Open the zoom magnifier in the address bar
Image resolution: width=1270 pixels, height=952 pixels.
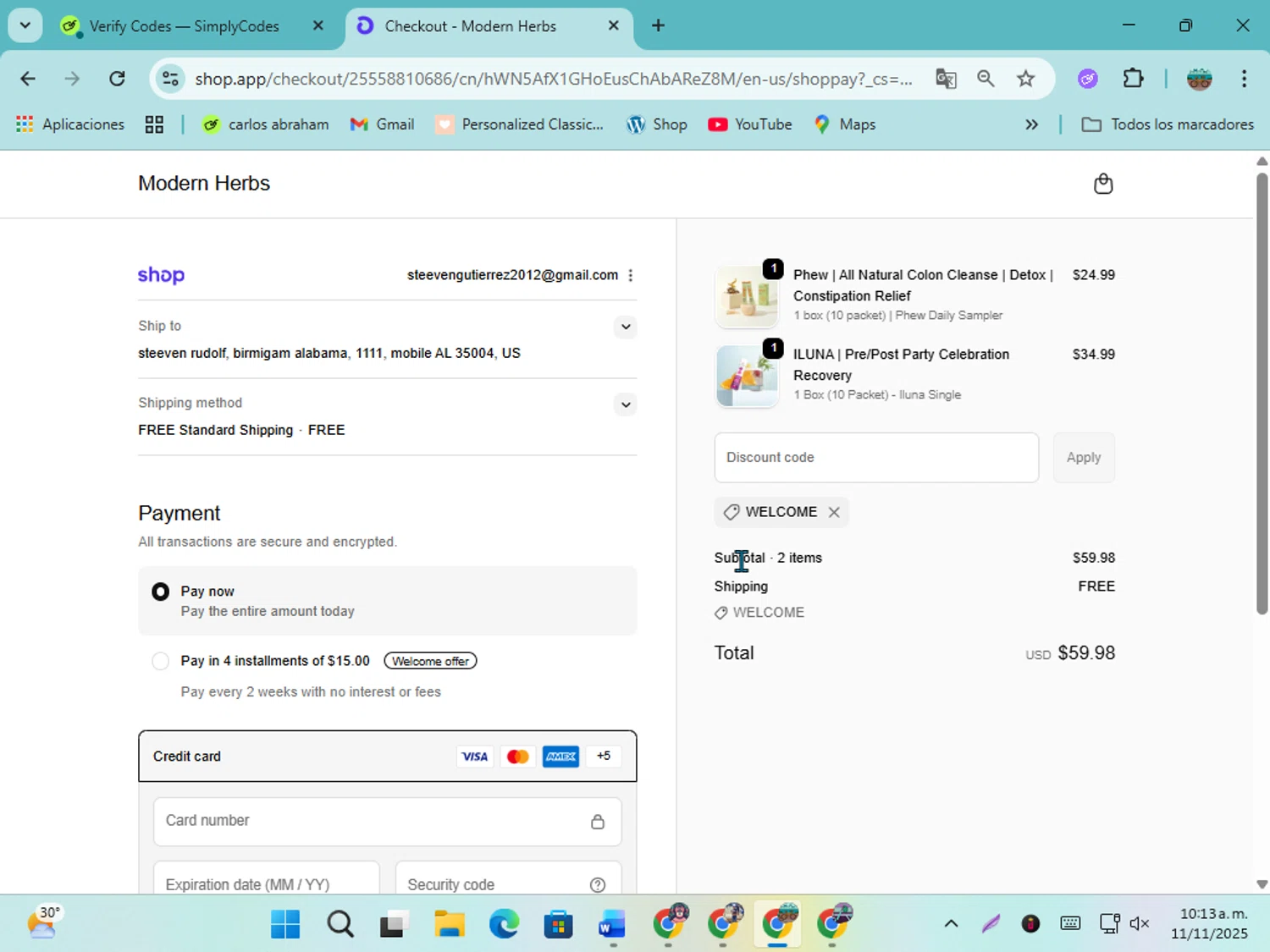[986, 79]
